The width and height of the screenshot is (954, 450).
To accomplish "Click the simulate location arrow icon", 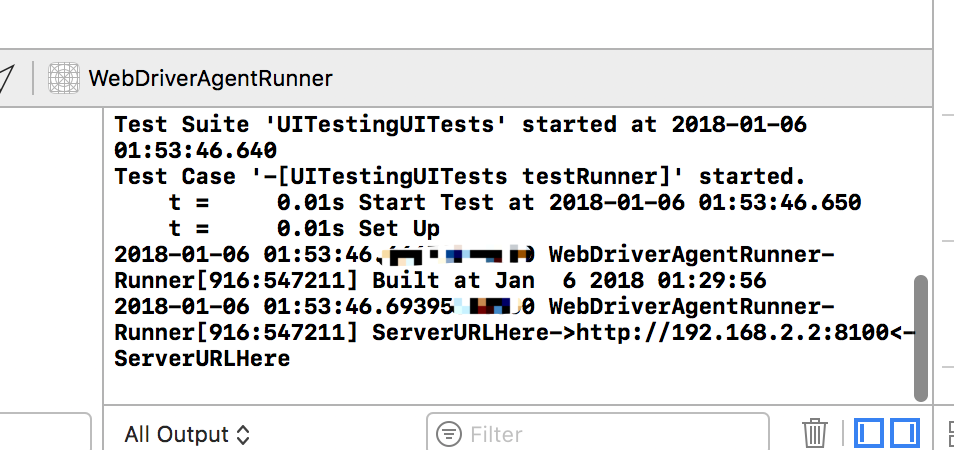I will [x=5, y=78].
